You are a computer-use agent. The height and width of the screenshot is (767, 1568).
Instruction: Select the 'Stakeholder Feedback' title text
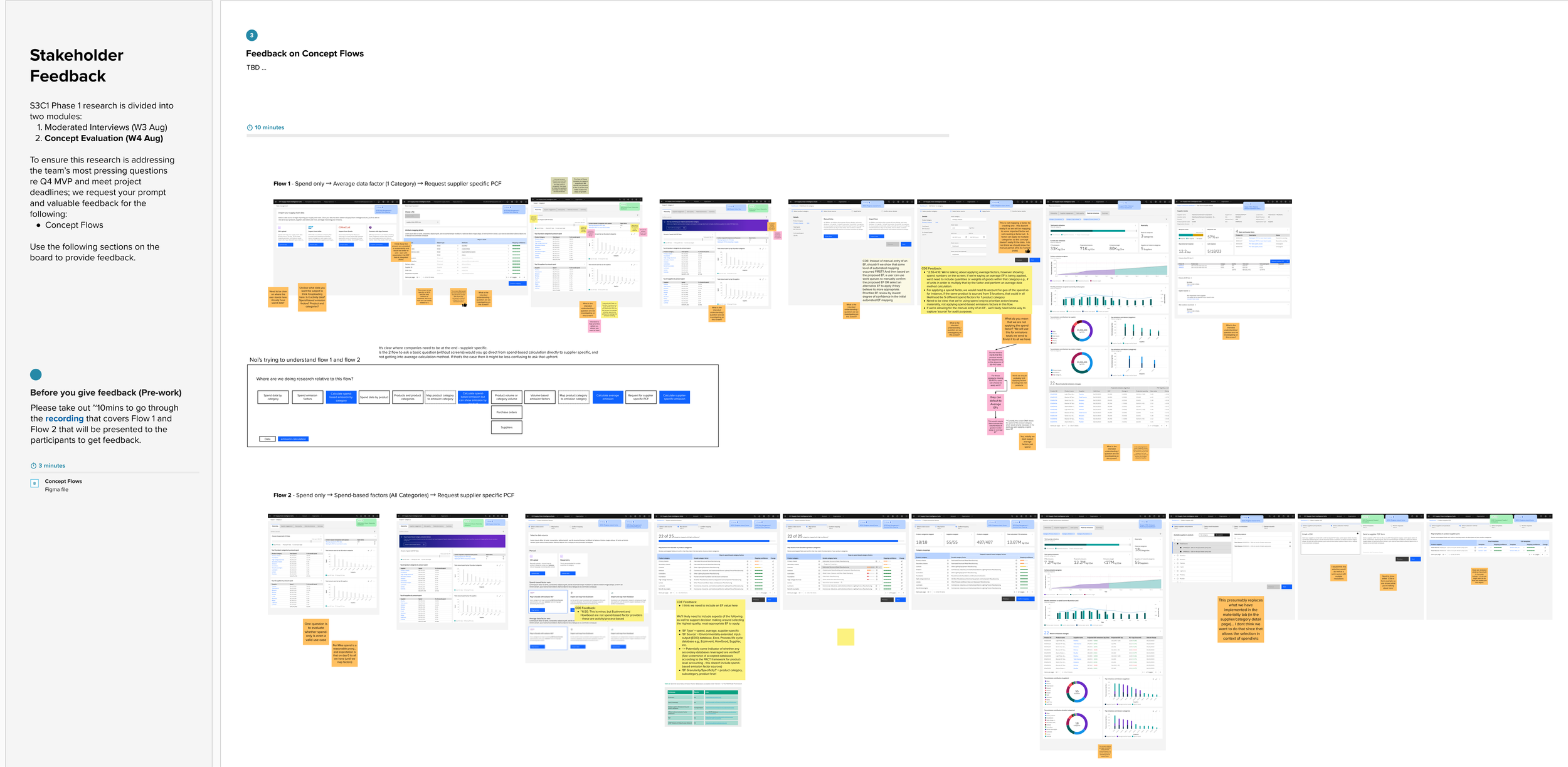click(x=77, y=65)
